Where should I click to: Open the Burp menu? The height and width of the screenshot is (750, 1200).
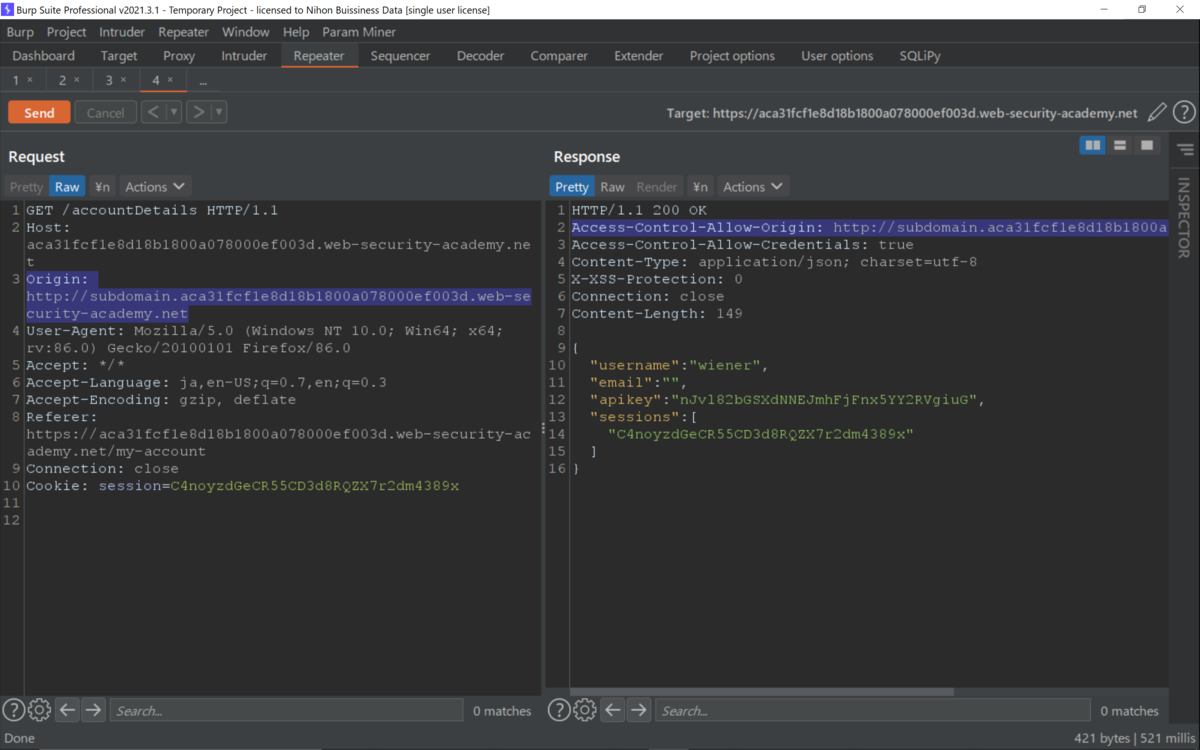click(20, 32)
